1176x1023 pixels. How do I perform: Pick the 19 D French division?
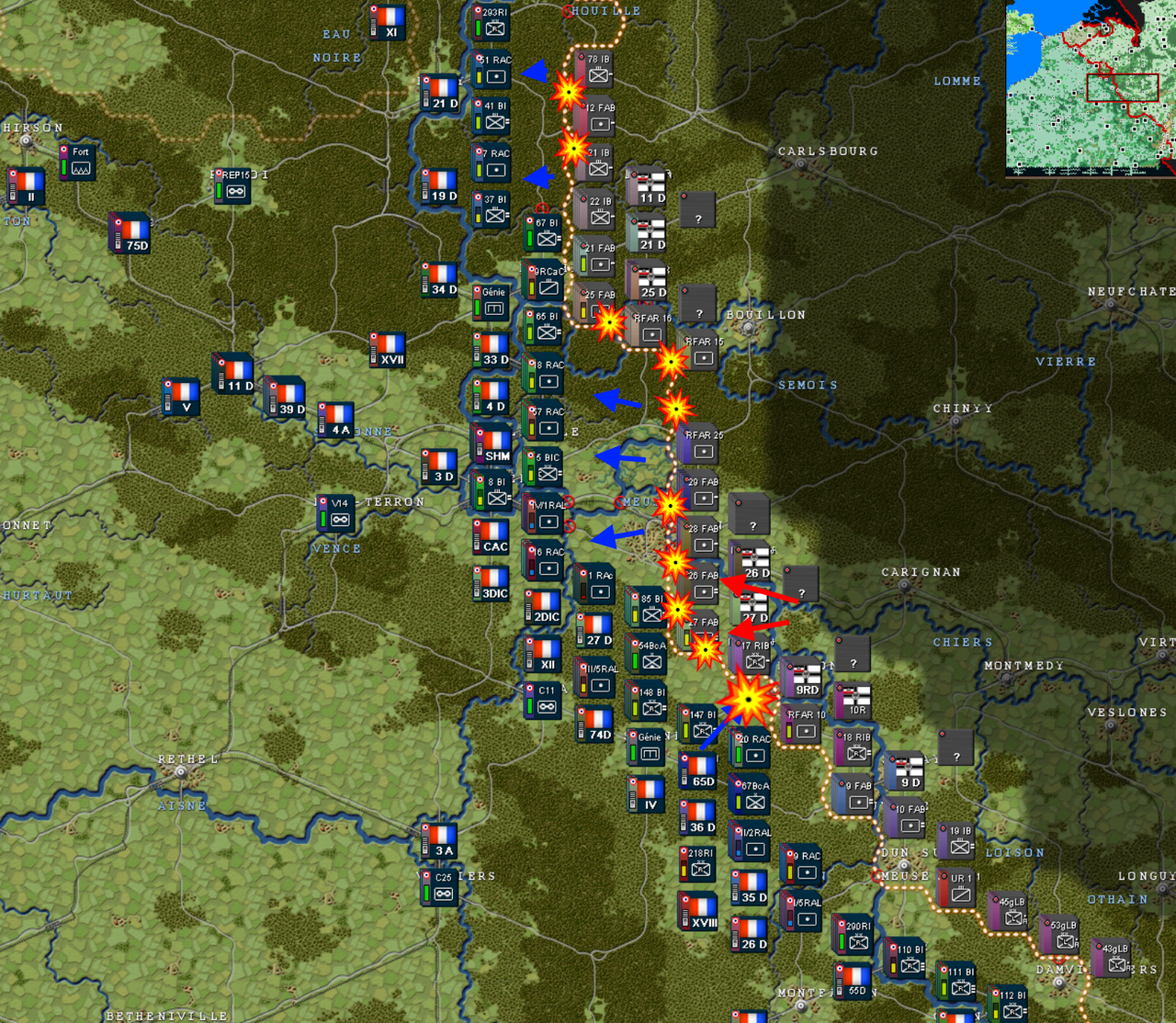[440, 186]
